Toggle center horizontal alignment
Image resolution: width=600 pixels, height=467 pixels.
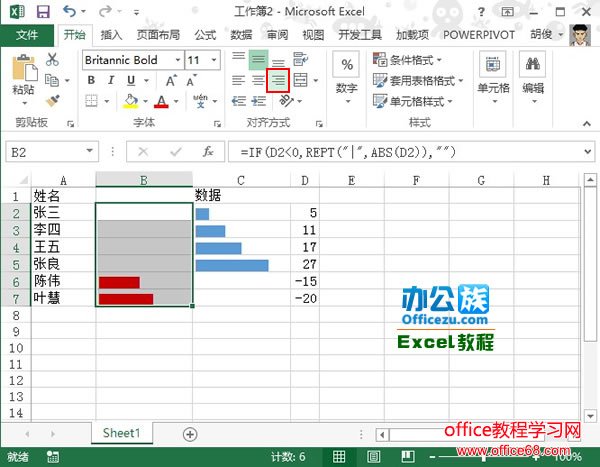point(259,80)
